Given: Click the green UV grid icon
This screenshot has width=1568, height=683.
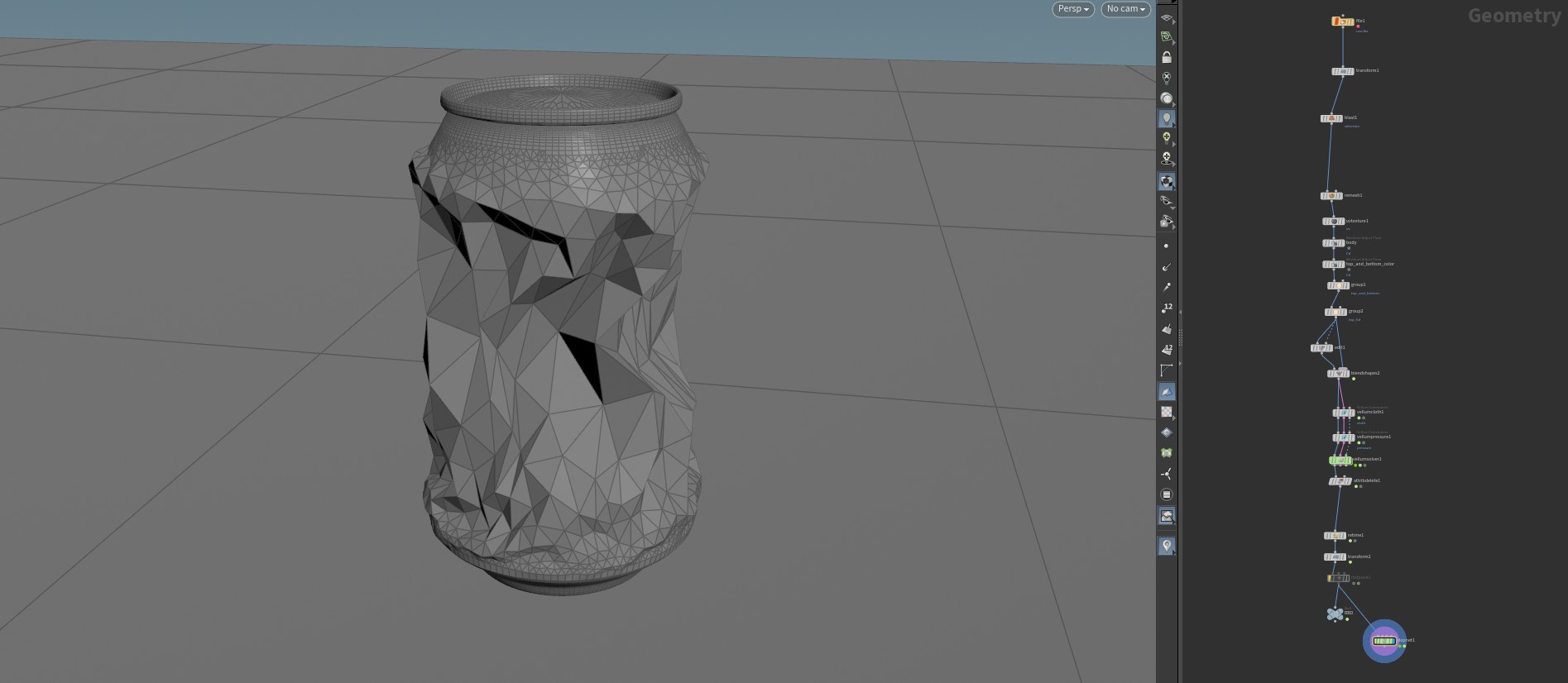Looking at the screenshot, I should click(1167, 453).
